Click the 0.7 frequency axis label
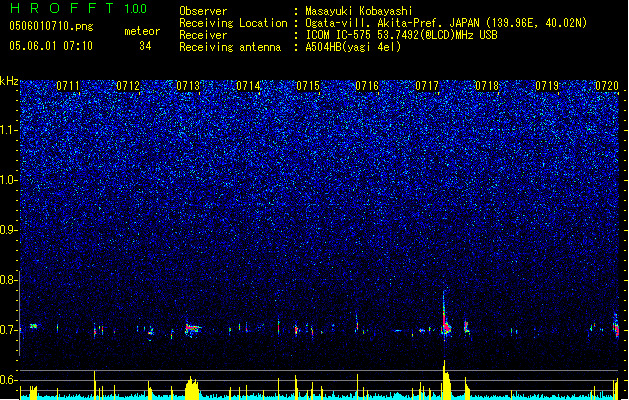 pyautogui.click(x=9, y=330)
